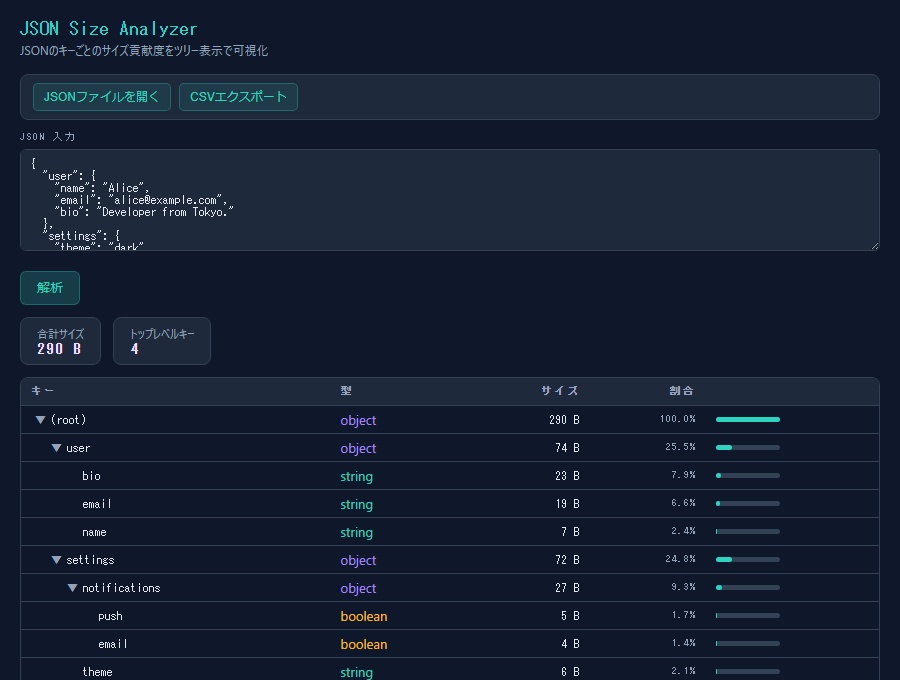
Task: Click the 9.3% percentage value
Action: coord(683,587)
